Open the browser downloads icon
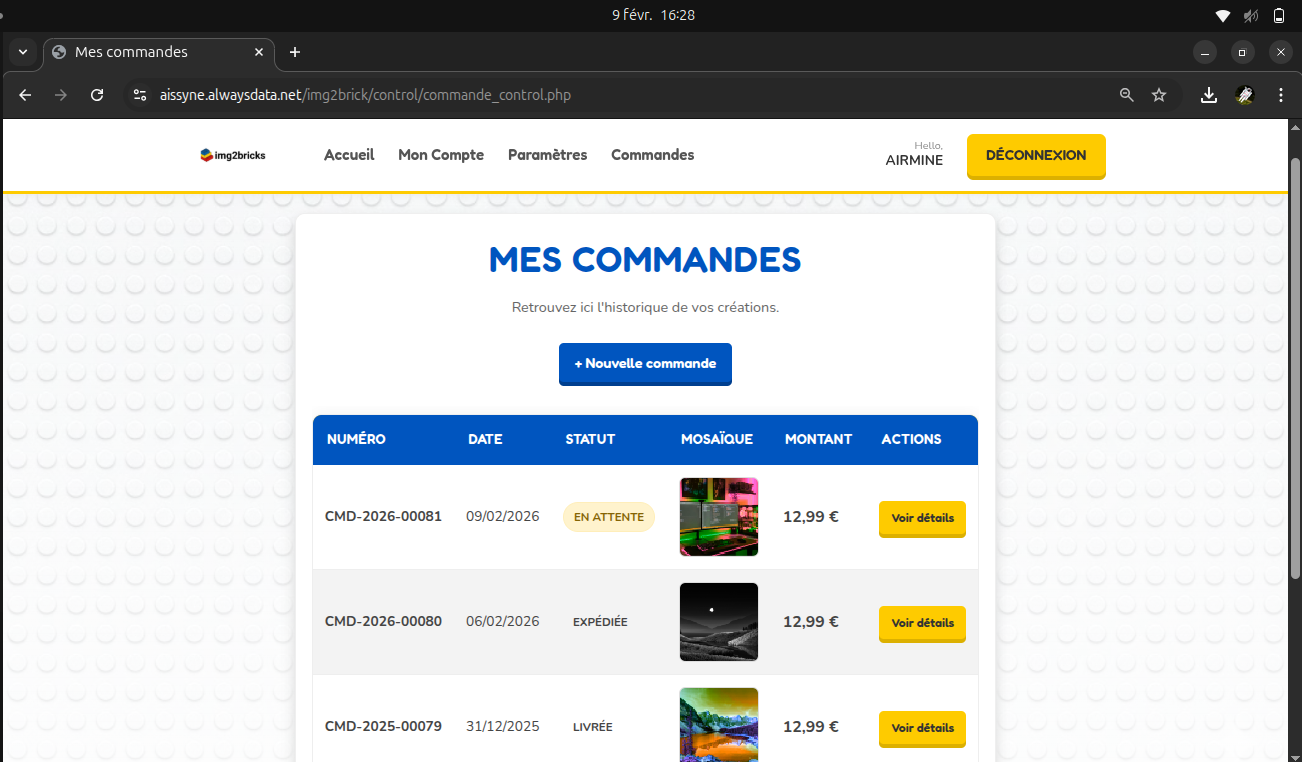Screen dimensions: 1302x762 coord(1208,94)
